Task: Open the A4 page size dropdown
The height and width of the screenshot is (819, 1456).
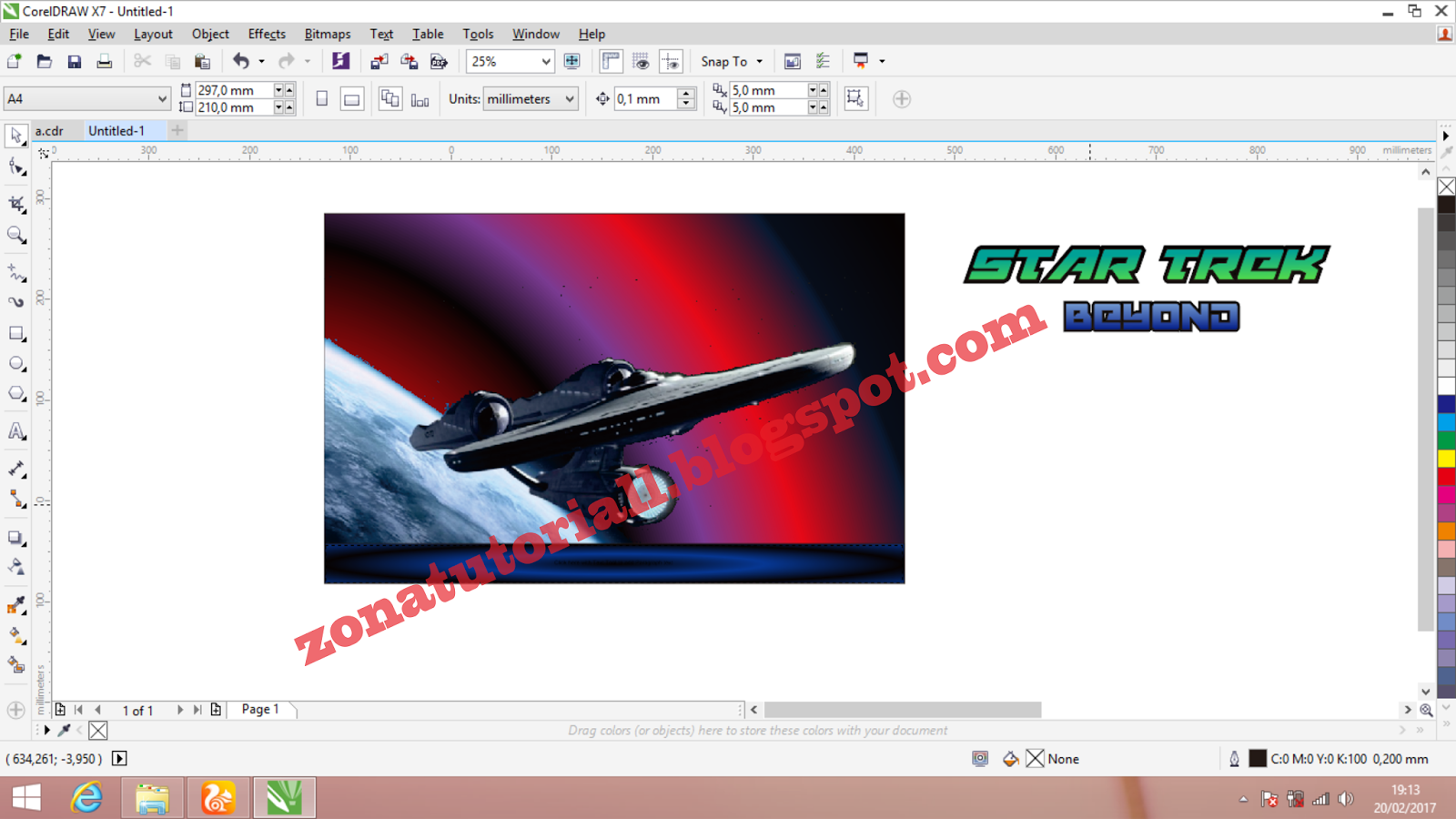Action: click(x=162, y=98)
